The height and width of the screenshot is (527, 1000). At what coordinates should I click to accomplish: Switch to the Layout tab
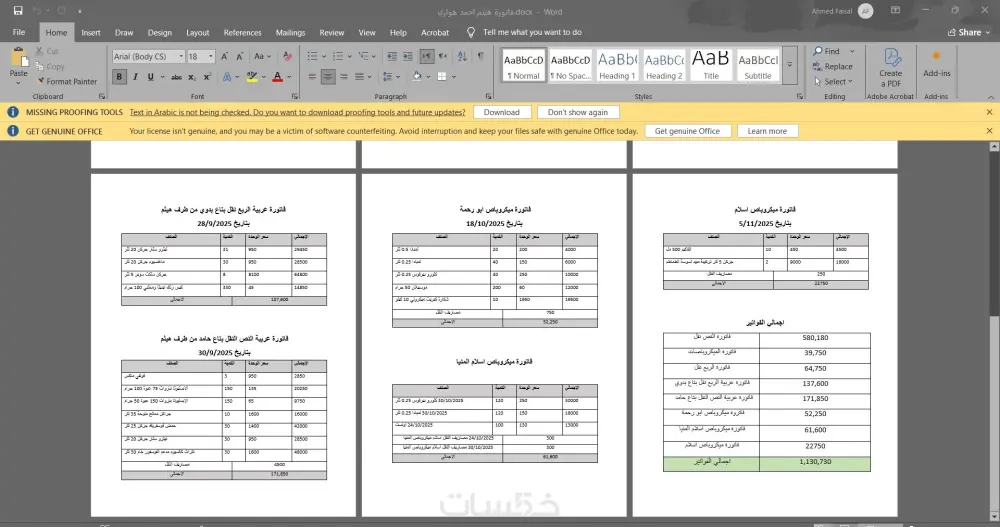pyautogui.click(x=197, y=33)
